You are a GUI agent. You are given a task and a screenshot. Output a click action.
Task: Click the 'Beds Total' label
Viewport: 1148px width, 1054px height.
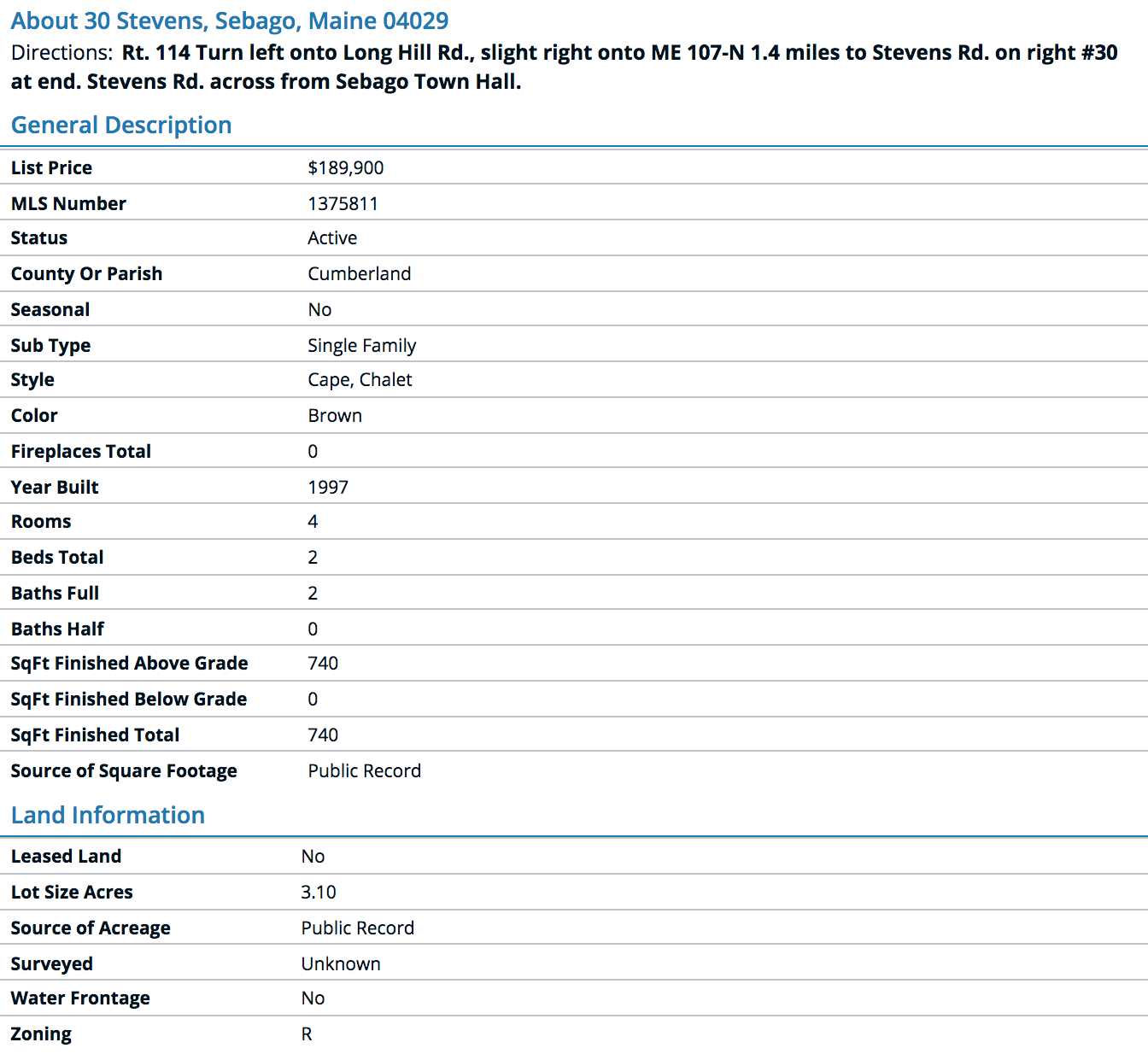57,558
